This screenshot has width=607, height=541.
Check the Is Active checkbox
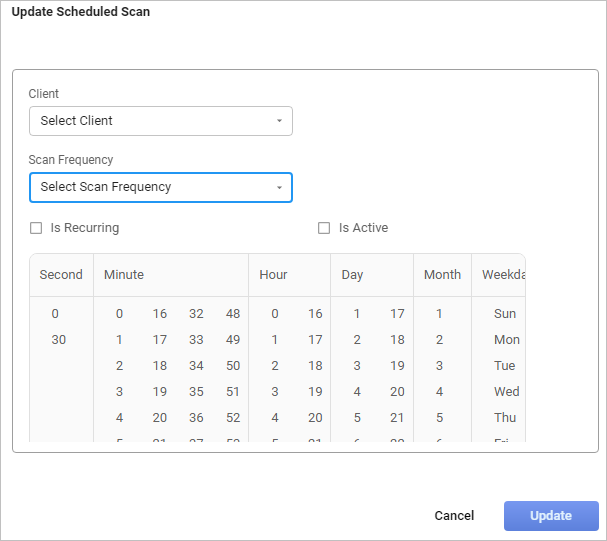324,228
